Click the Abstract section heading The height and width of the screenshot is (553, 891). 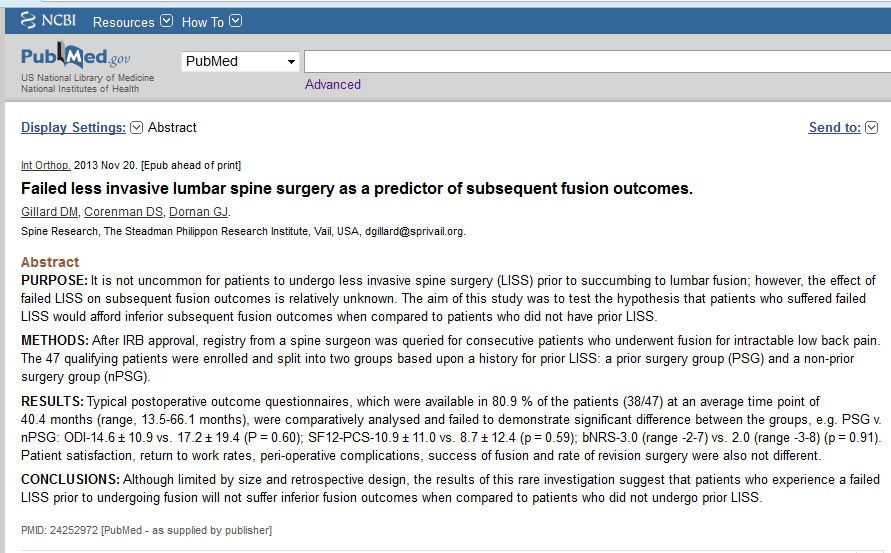tap(50, 262)
